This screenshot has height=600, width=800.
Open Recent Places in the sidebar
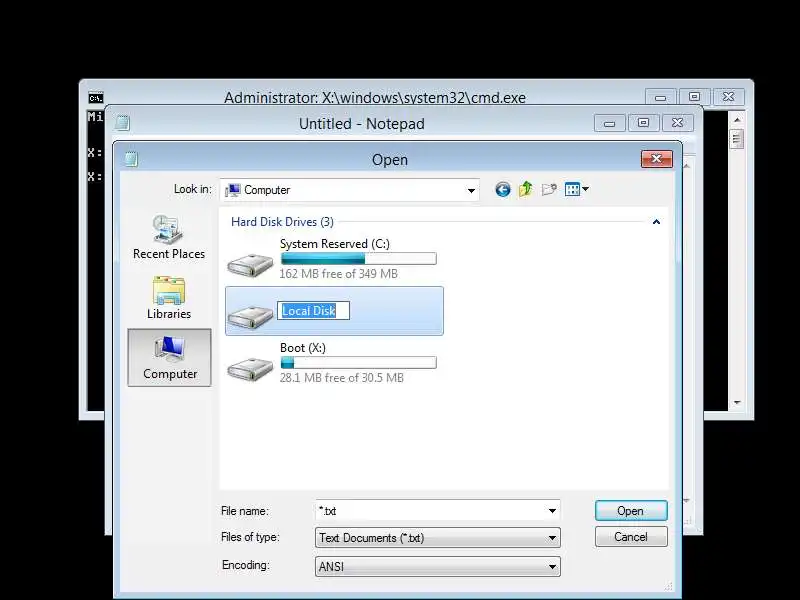pyautogui.click(x=169, y=238)
